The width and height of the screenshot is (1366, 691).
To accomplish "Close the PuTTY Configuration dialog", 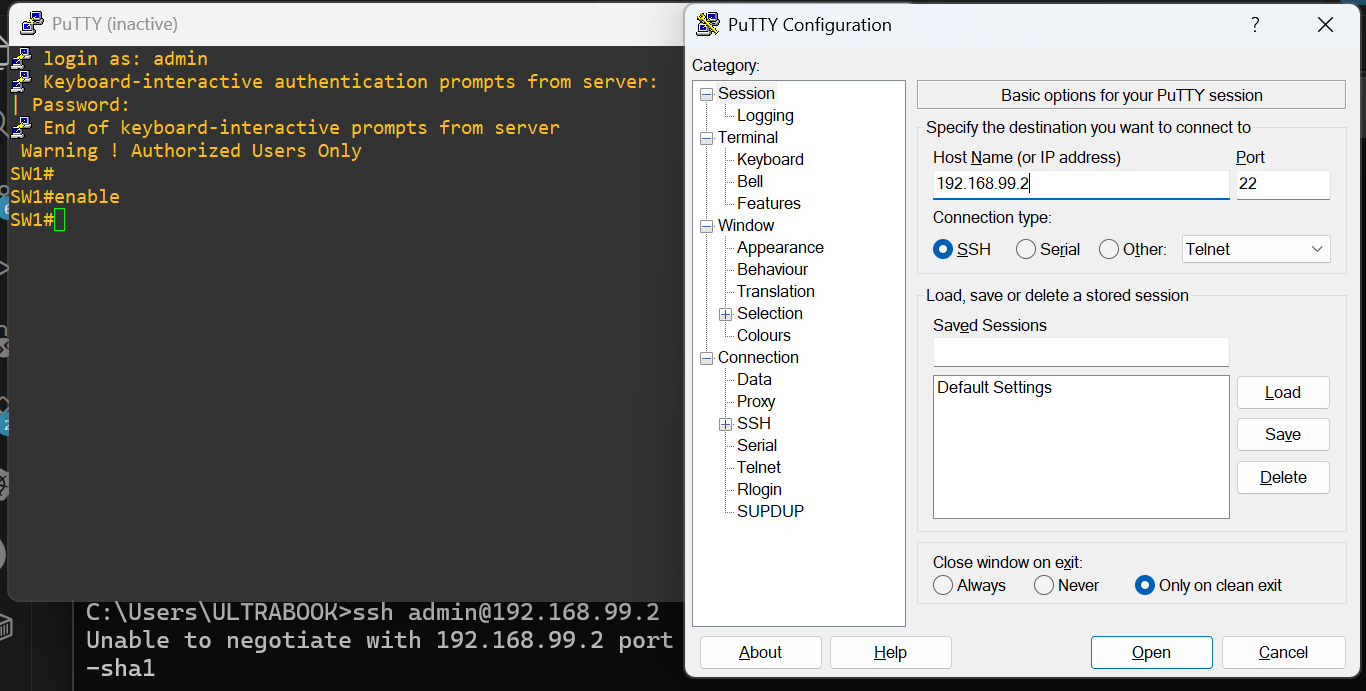I will (x=1325, y=25).
